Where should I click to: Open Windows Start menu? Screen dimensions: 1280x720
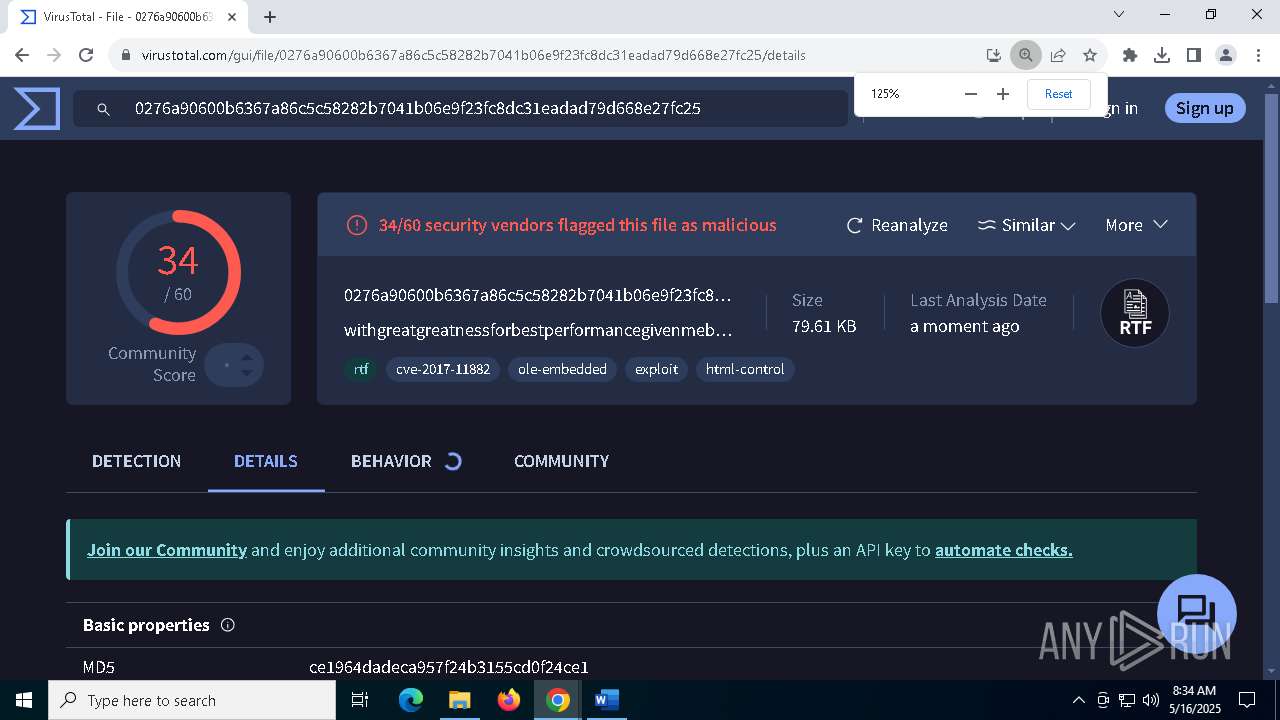(24, 700)
